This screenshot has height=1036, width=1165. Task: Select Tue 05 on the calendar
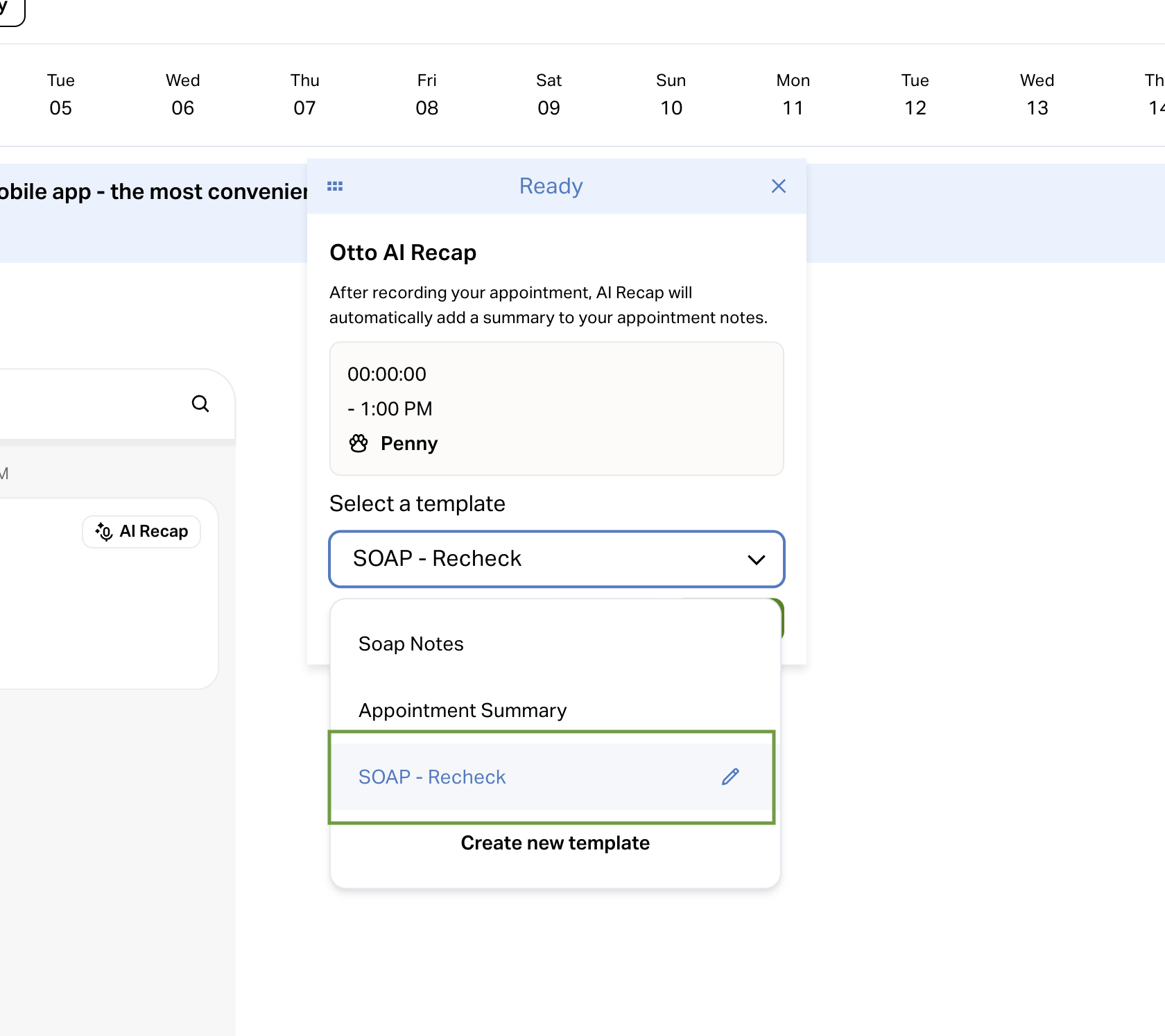pyautogui.click(x=61, y=94)
